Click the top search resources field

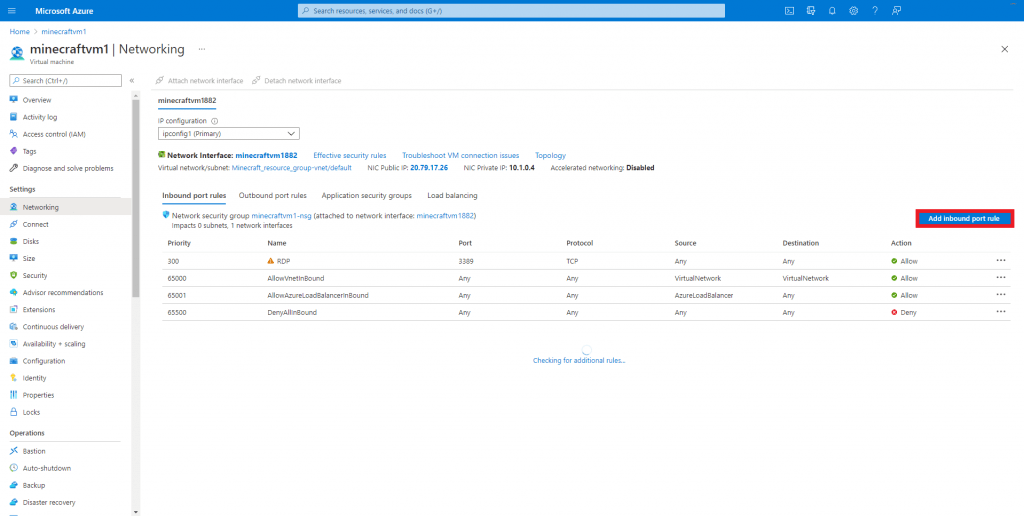coord(511,10)
